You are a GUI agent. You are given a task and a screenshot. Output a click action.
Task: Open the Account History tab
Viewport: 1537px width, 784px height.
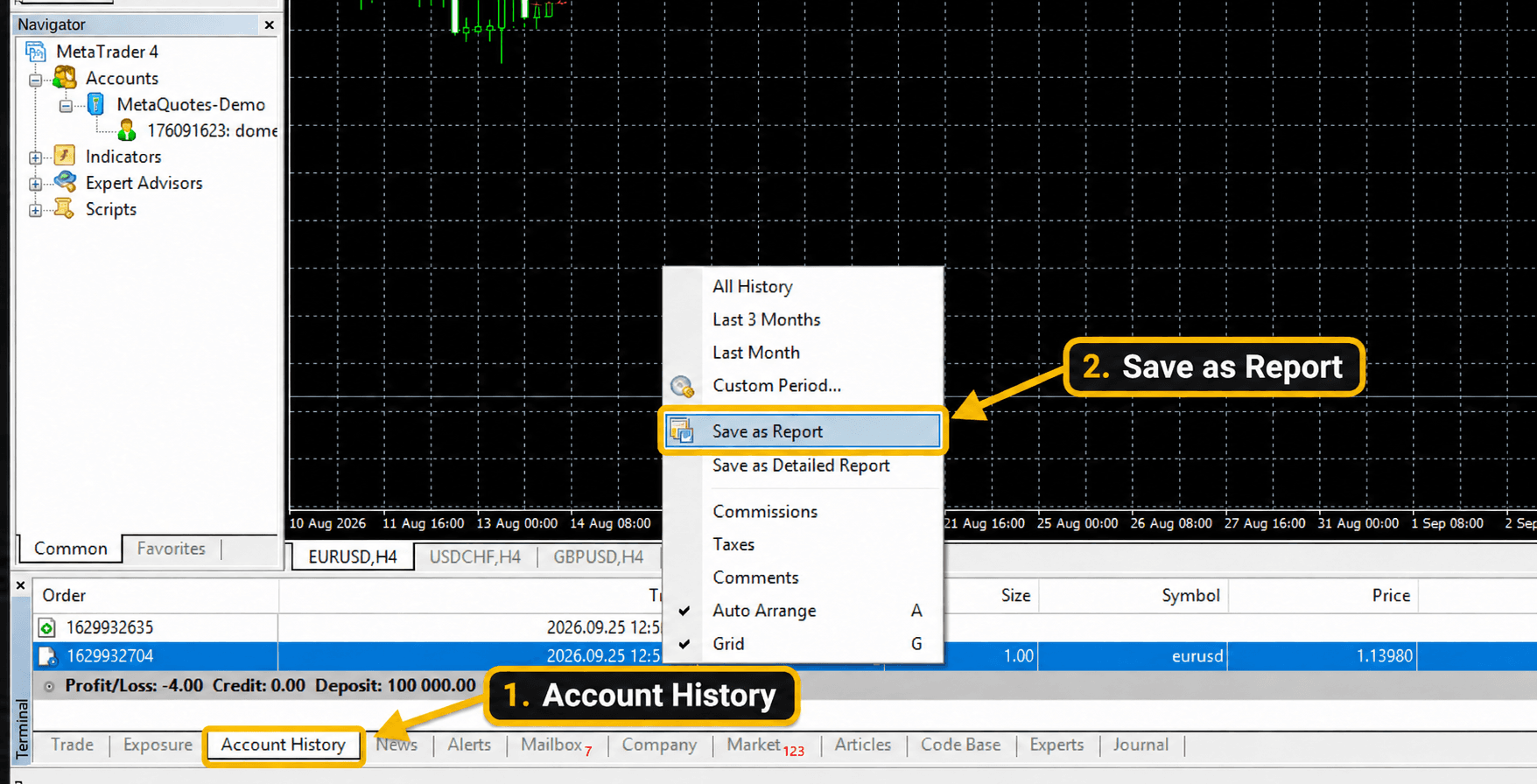(x=283, y=745)
